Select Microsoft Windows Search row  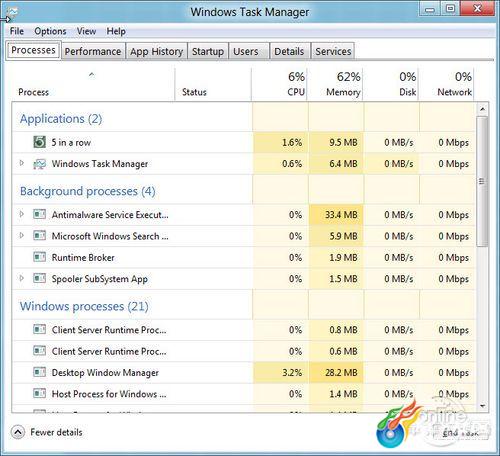point(244,236)
